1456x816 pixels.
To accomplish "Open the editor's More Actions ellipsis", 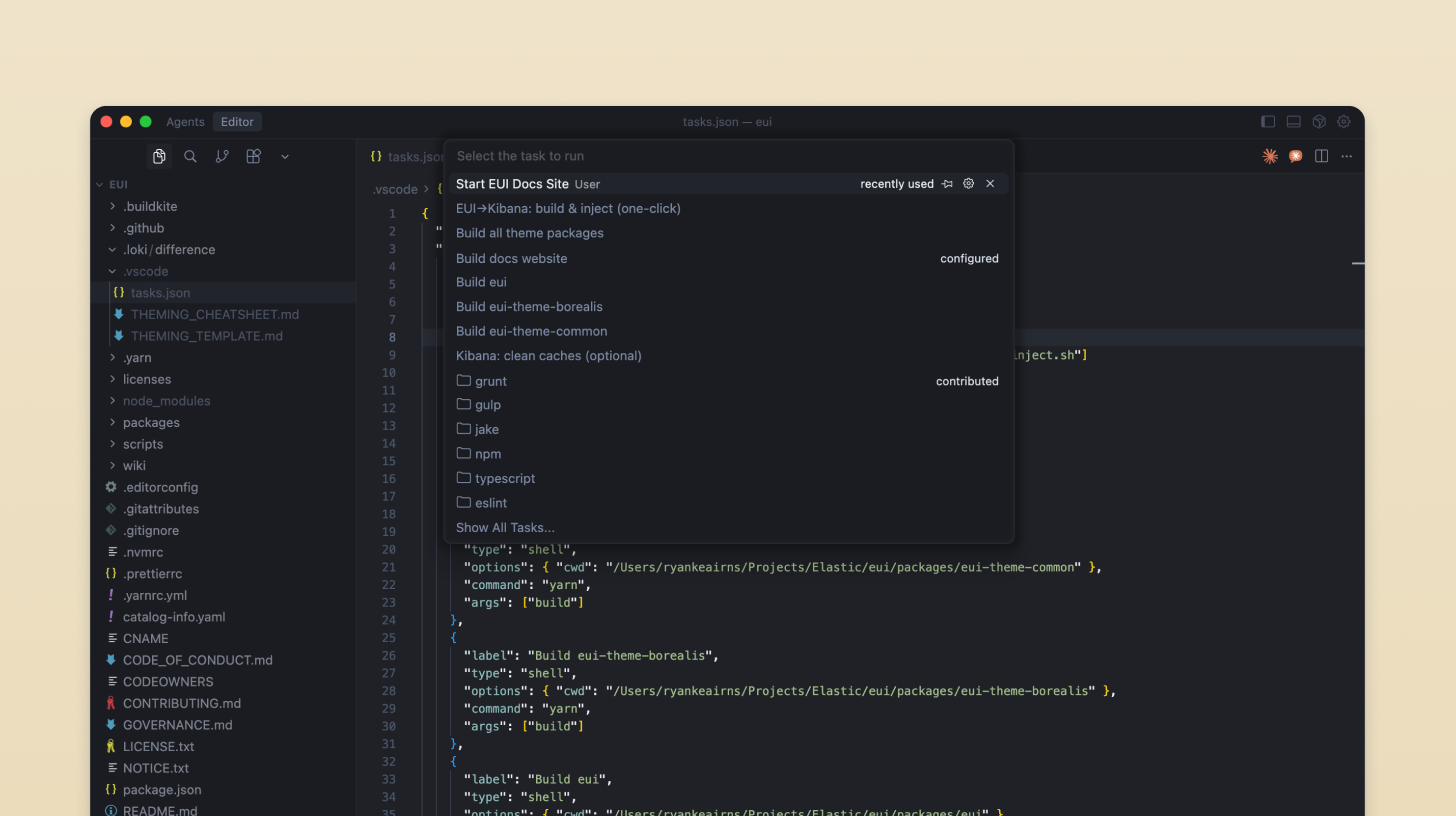I will point(1346,156).
